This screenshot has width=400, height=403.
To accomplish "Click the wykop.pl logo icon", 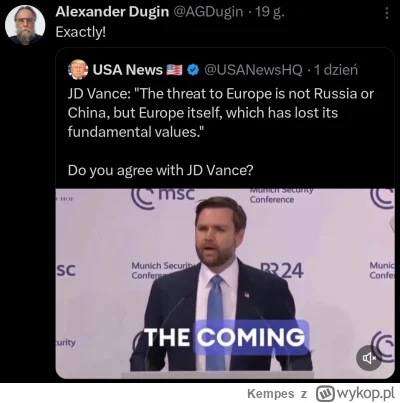I will point(325,393).
